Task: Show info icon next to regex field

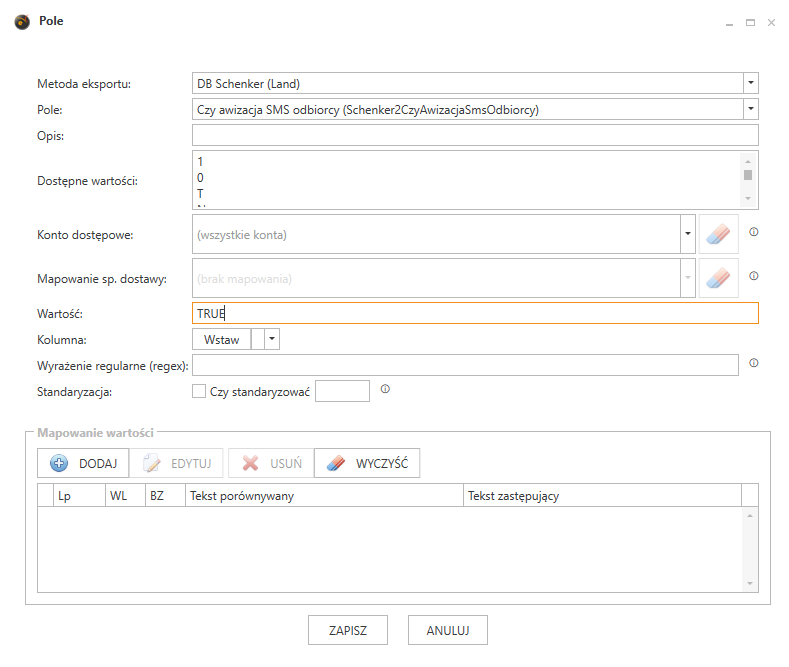Action: click(x=753, y=363)
